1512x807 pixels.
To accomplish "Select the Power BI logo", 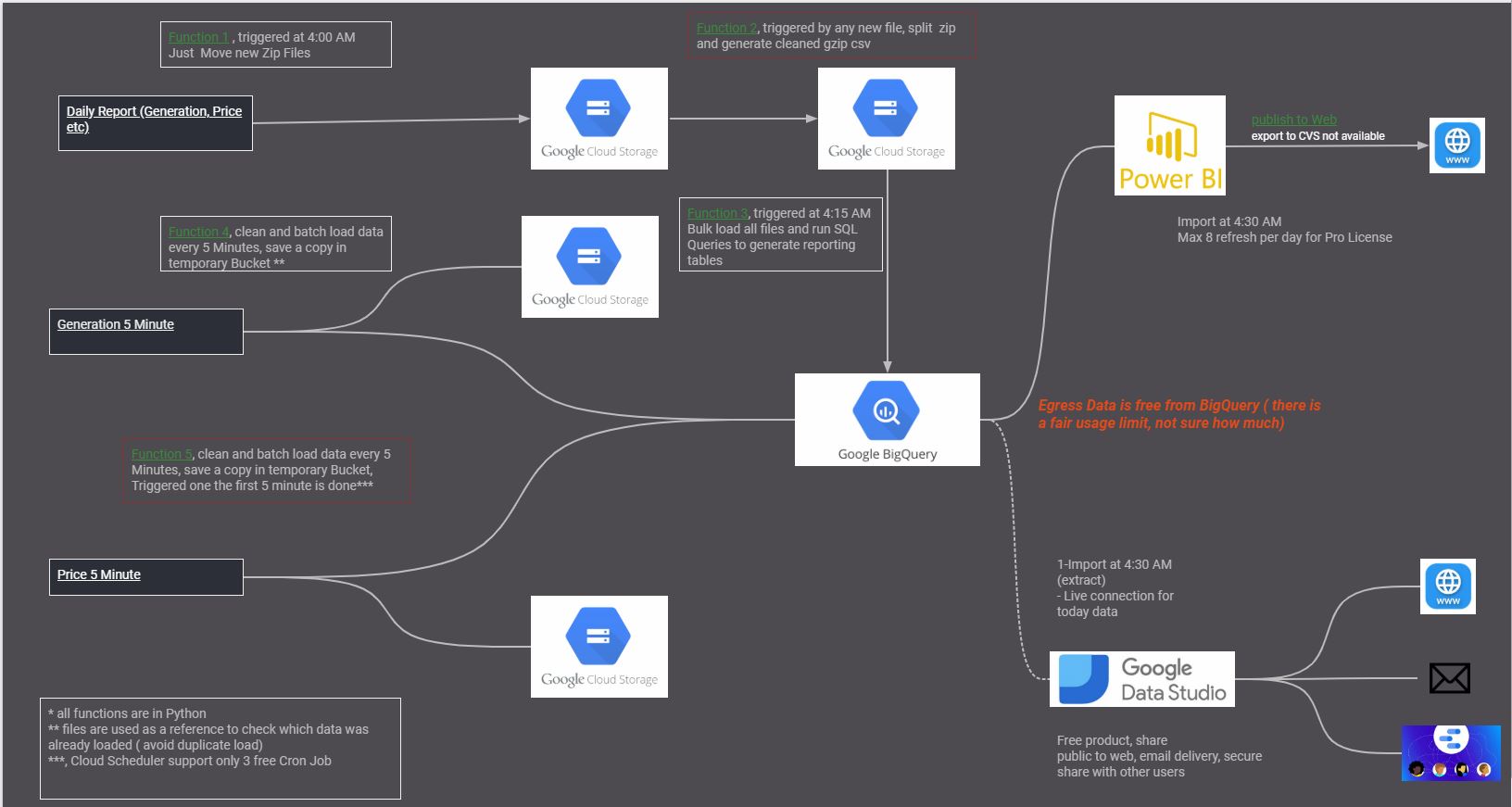I will click(1170, 145).
